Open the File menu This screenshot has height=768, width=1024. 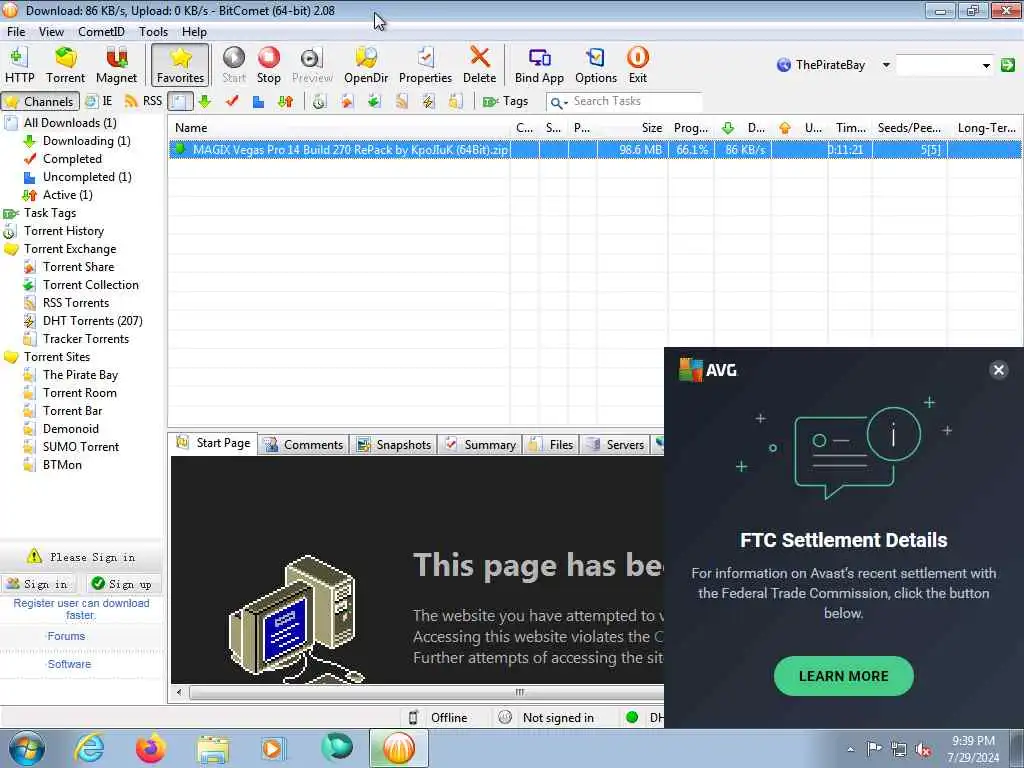[16, 31]
